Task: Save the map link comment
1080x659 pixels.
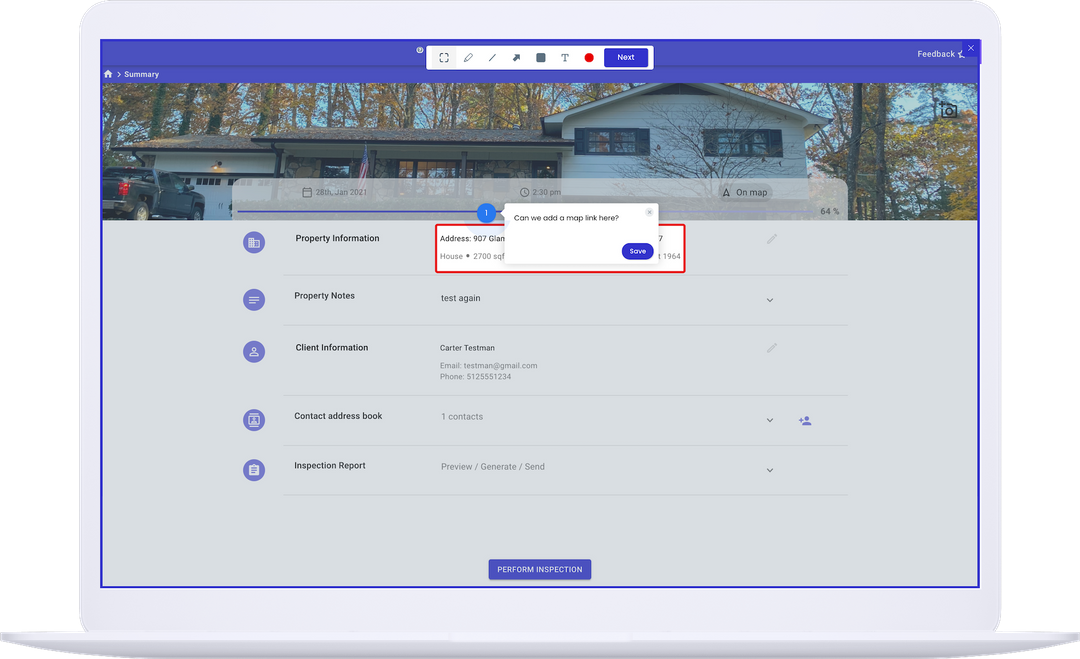Action: coord(637,251)
